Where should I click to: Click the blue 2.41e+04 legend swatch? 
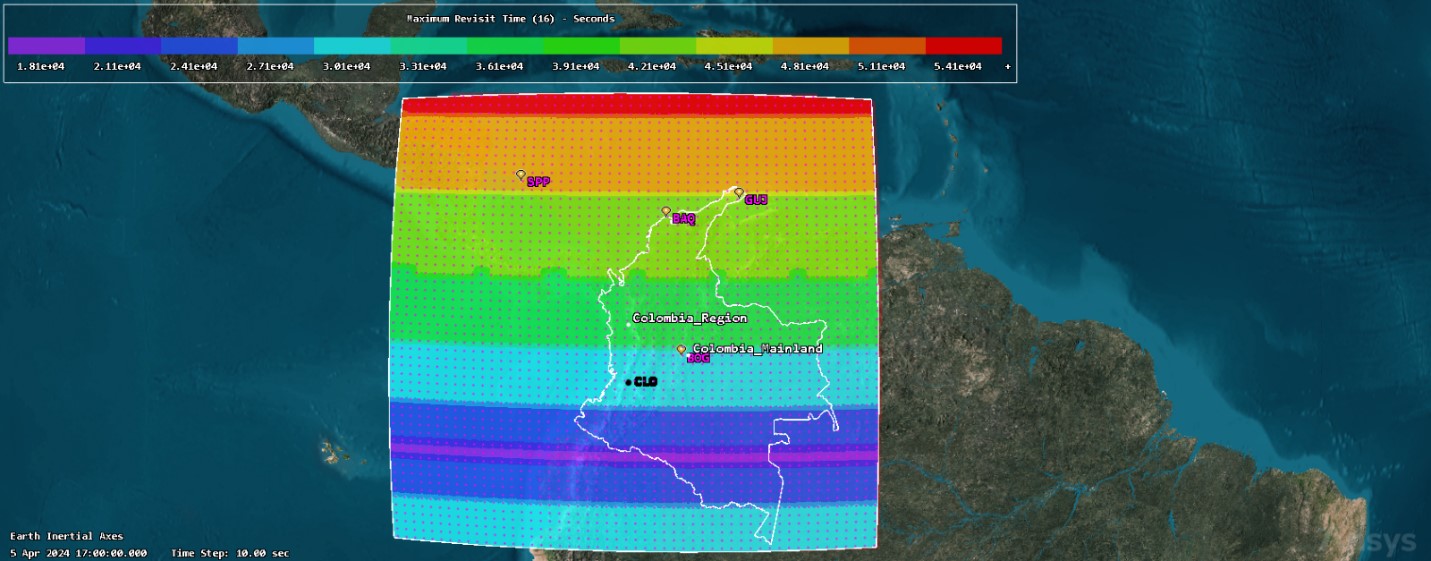click(x=199, y=46)
